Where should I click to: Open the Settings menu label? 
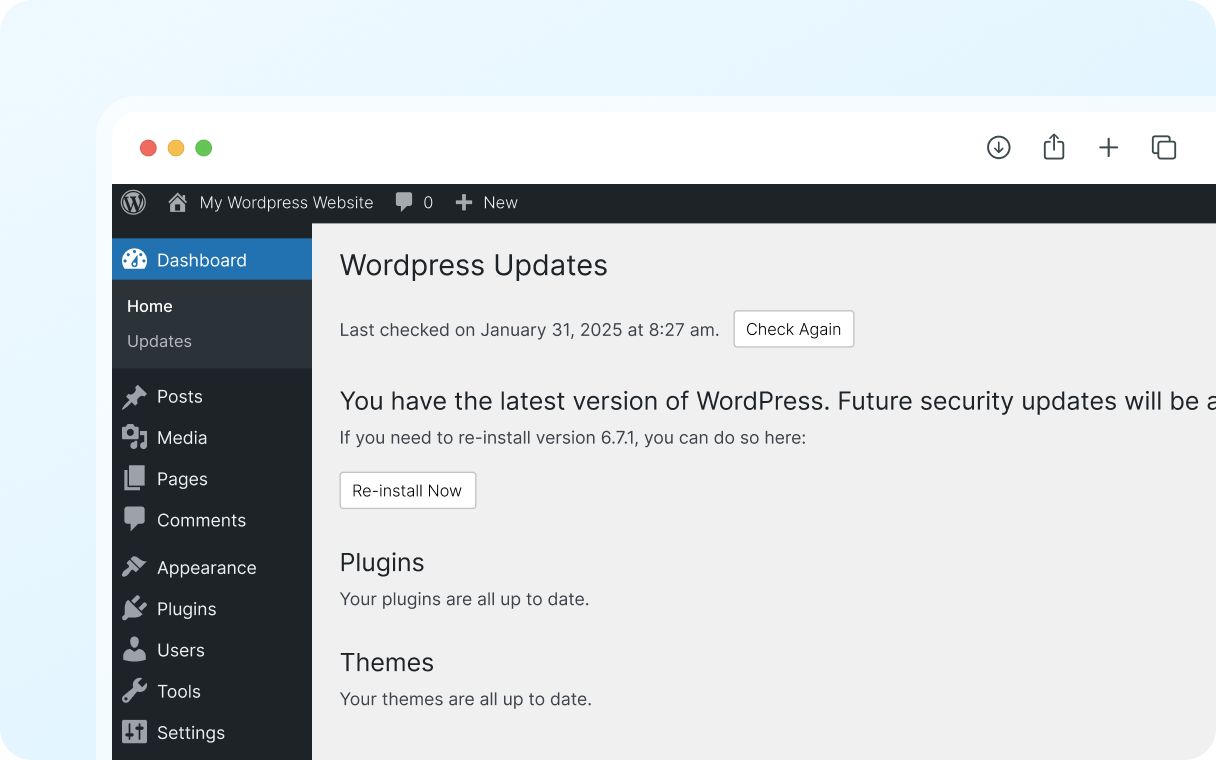[x=191, y=733]
